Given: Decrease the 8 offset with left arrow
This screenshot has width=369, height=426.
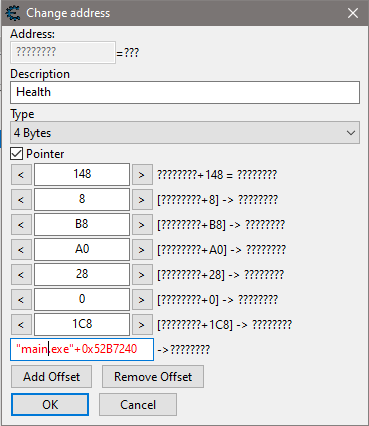Looking at the screenshot, I should pyautogui.click(x=21, y=199).
